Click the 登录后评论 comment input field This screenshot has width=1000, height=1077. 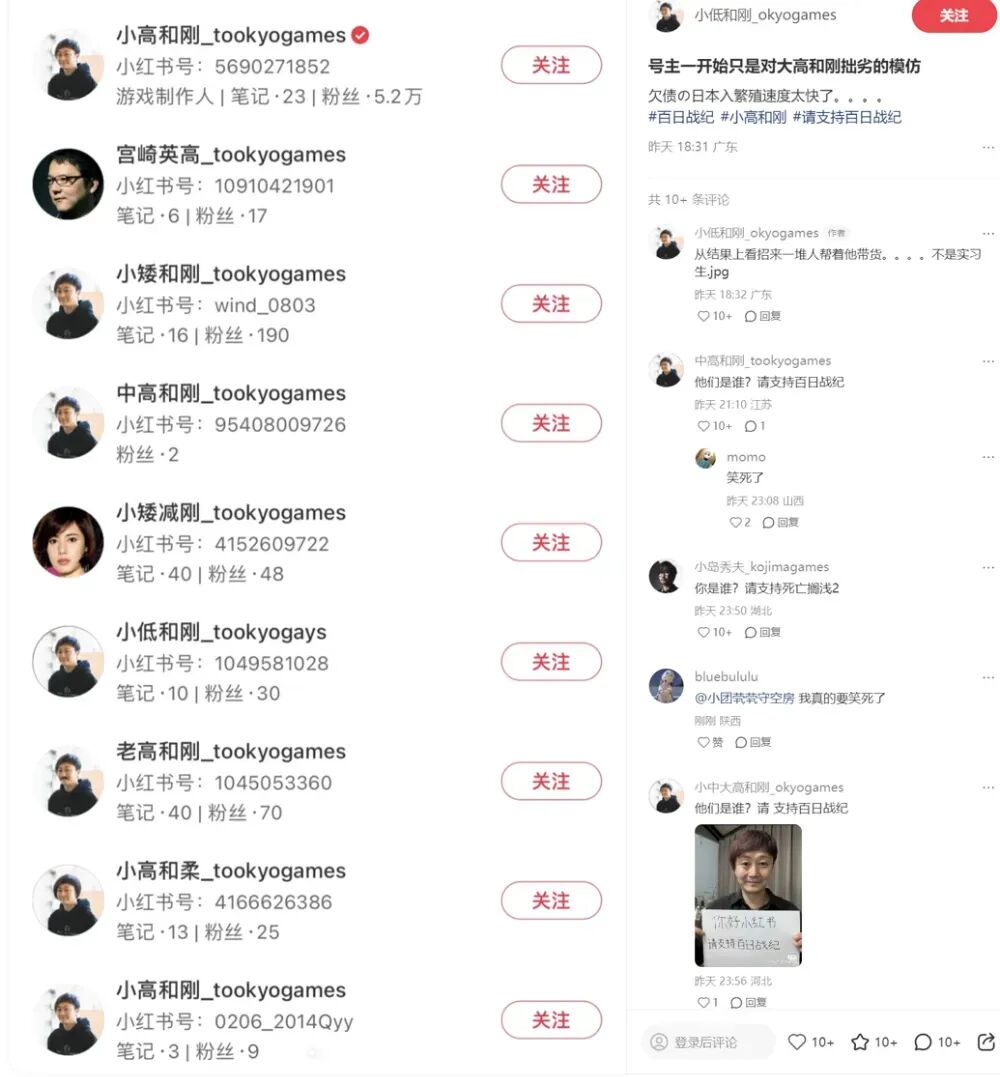pos(707,1042)
